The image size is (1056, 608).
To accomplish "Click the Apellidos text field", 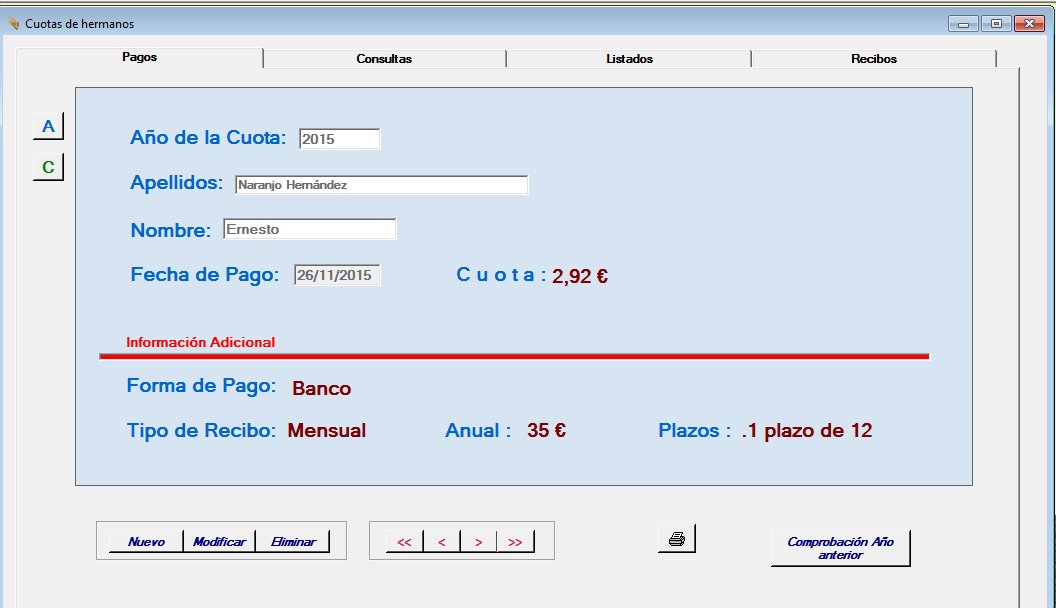I will pos(381,185).
